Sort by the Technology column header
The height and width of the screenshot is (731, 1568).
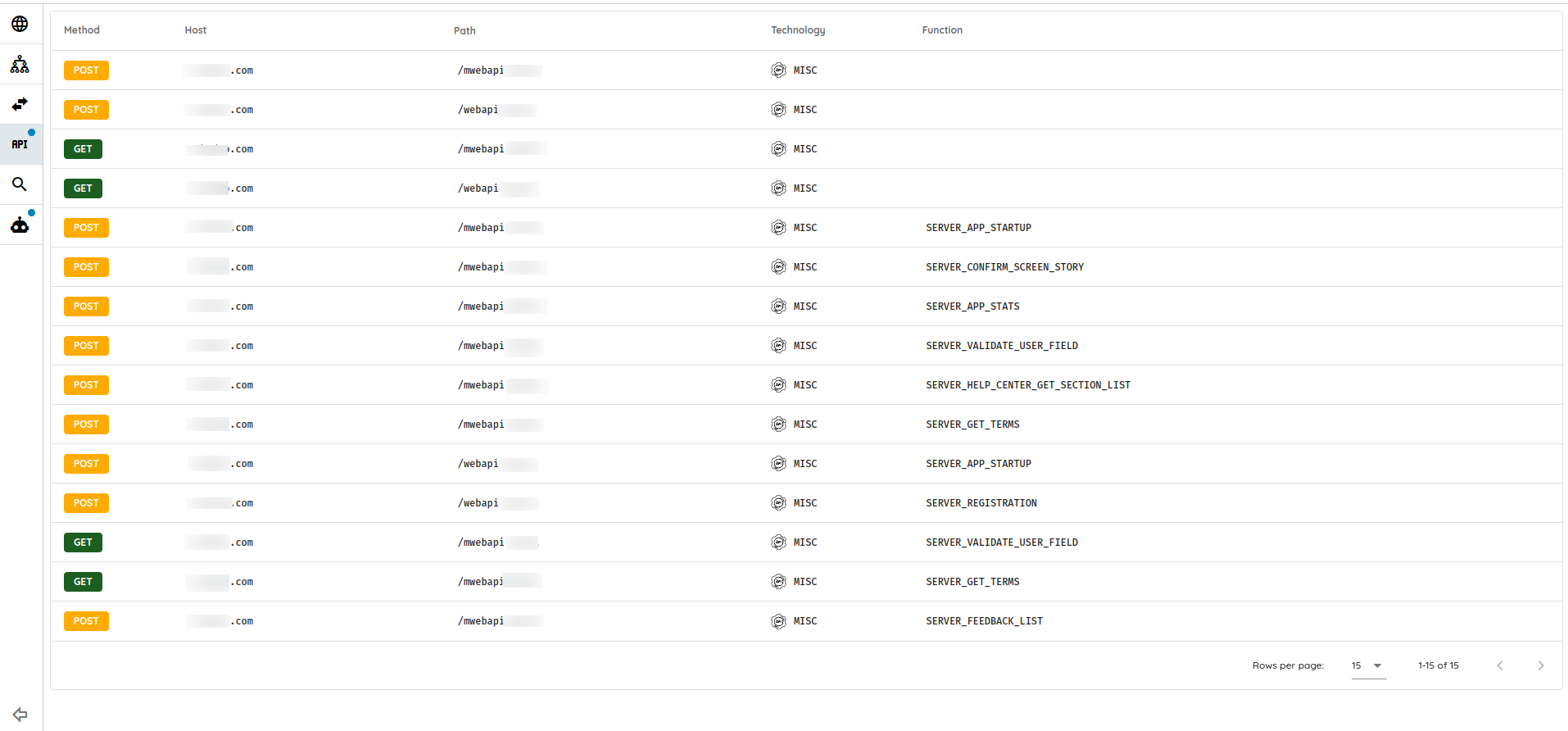[x=798, y=30]
